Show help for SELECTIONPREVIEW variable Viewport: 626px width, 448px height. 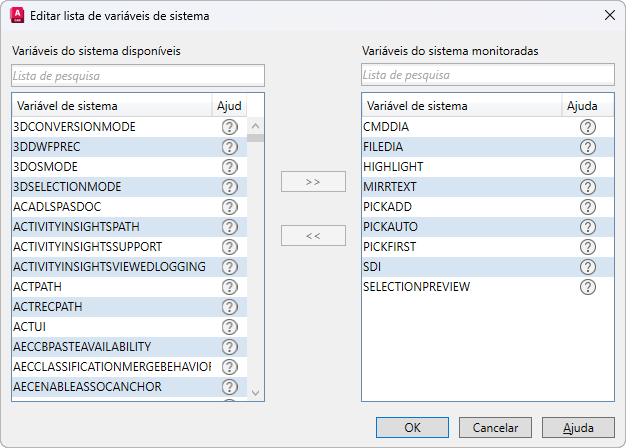point(587,287)
